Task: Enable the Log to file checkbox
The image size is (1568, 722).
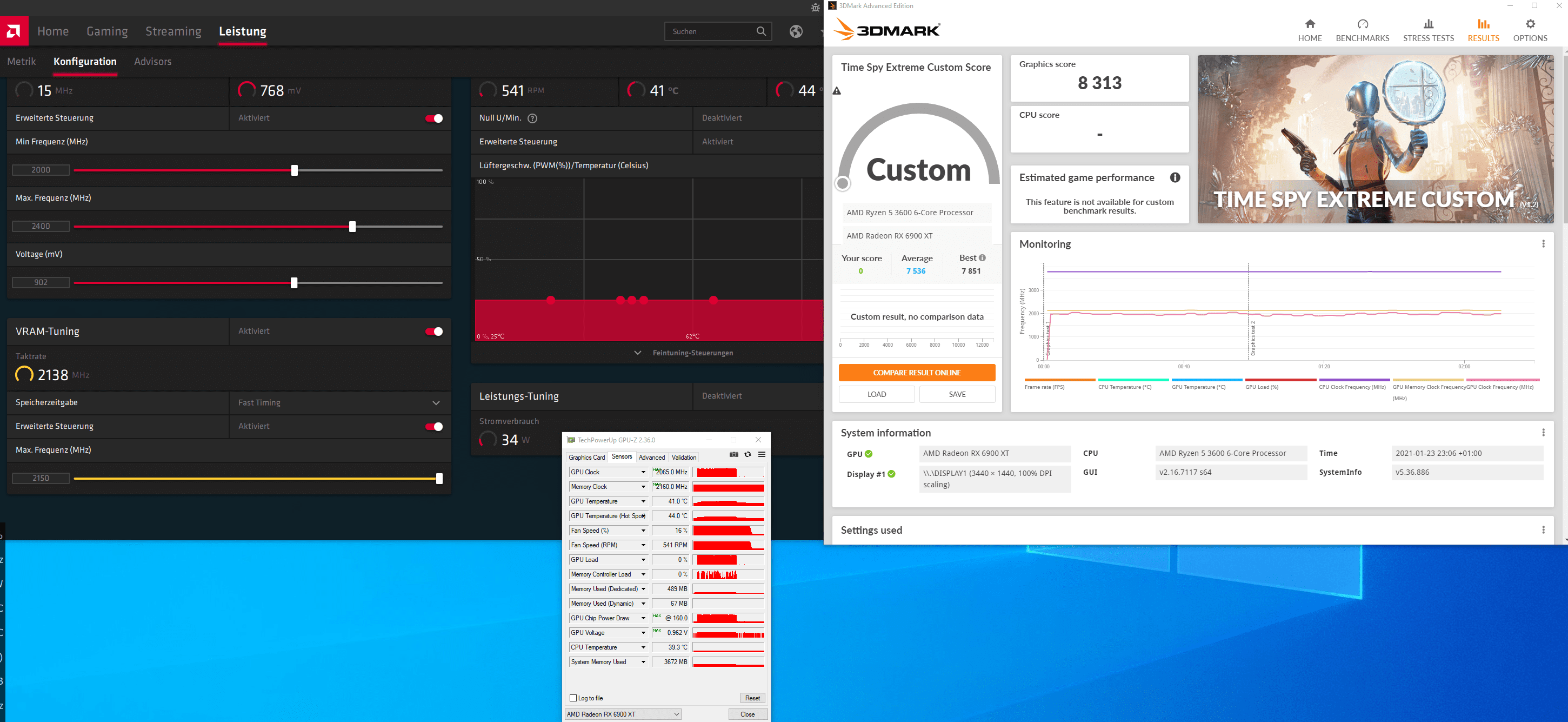Action: coord(573,698)
